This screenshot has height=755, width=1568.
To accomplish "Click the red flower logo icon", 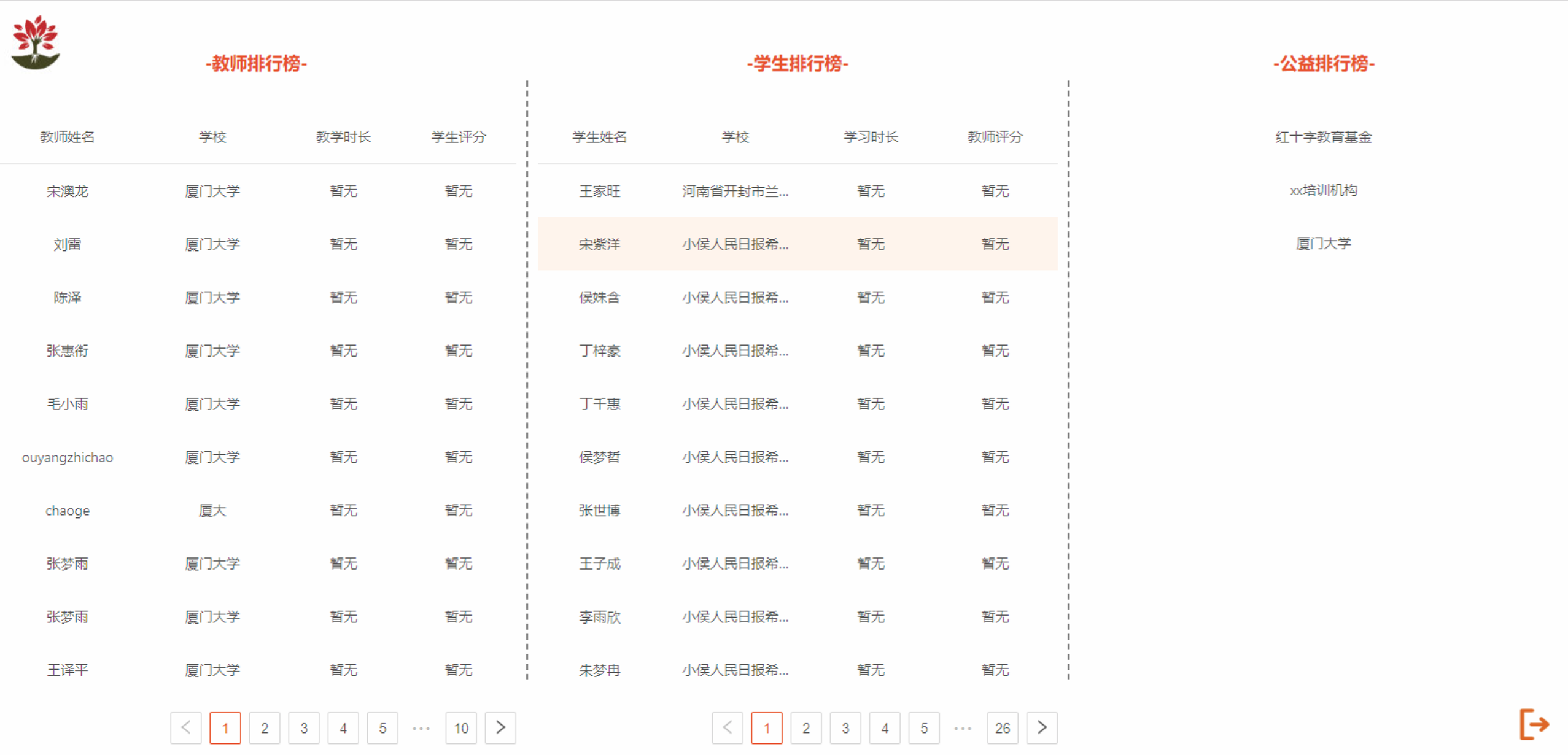I will (x=35, y=42).
